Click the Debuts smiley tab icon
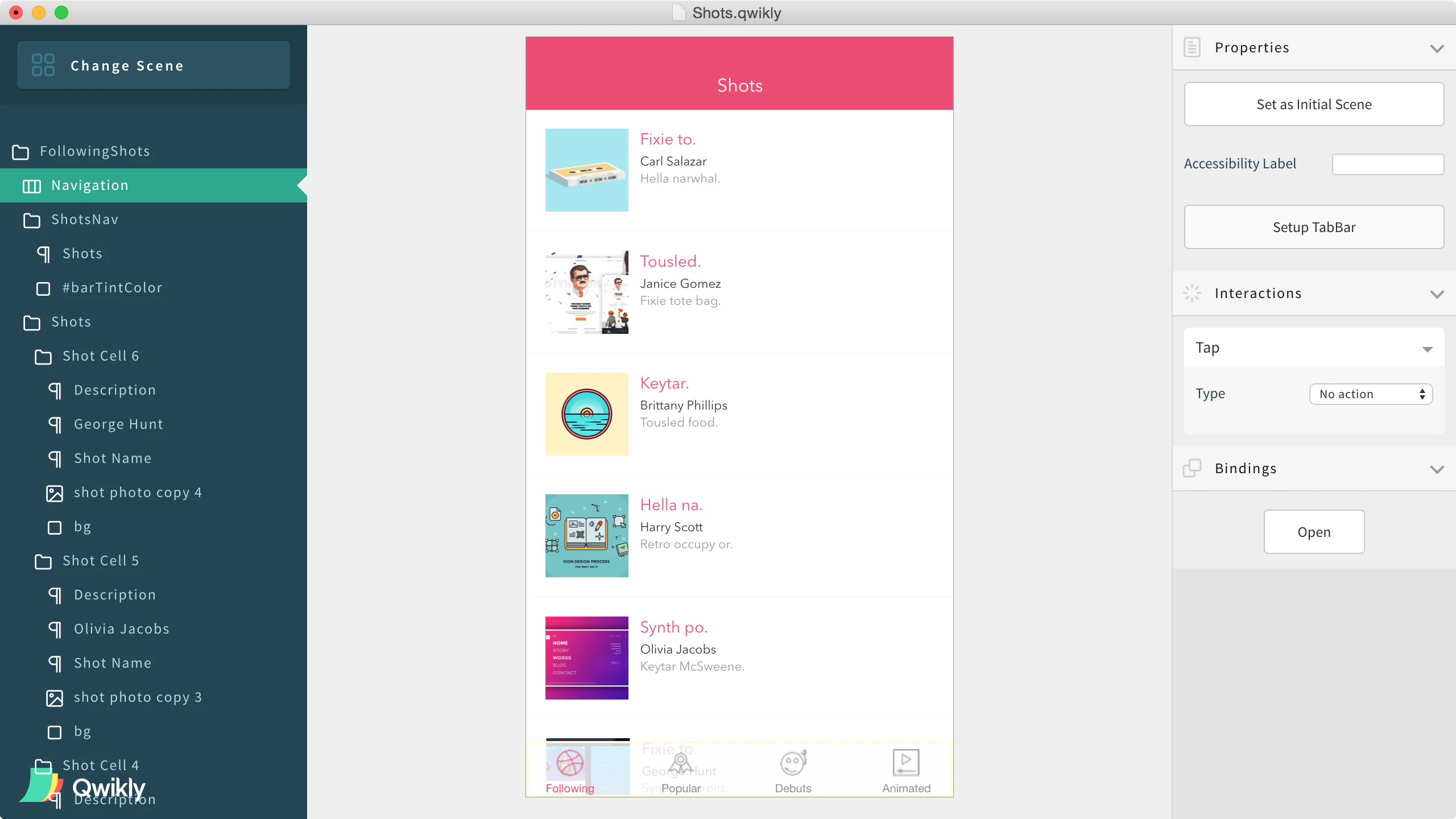The width and height of the screenshot is (1456, 819). (793, 763)
